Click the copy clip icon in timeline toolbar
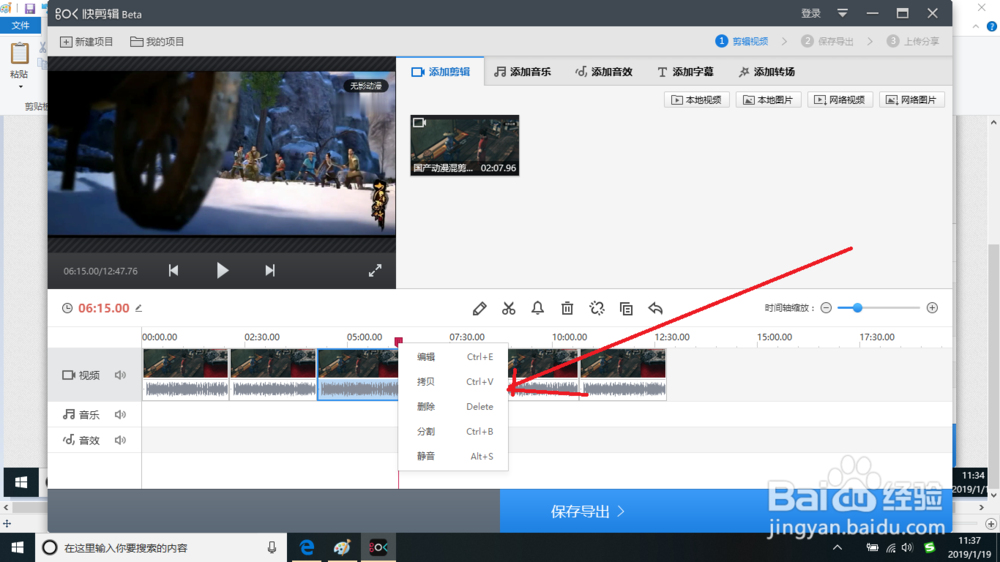Screen dimensions: 1000x562 click(626, 309)
